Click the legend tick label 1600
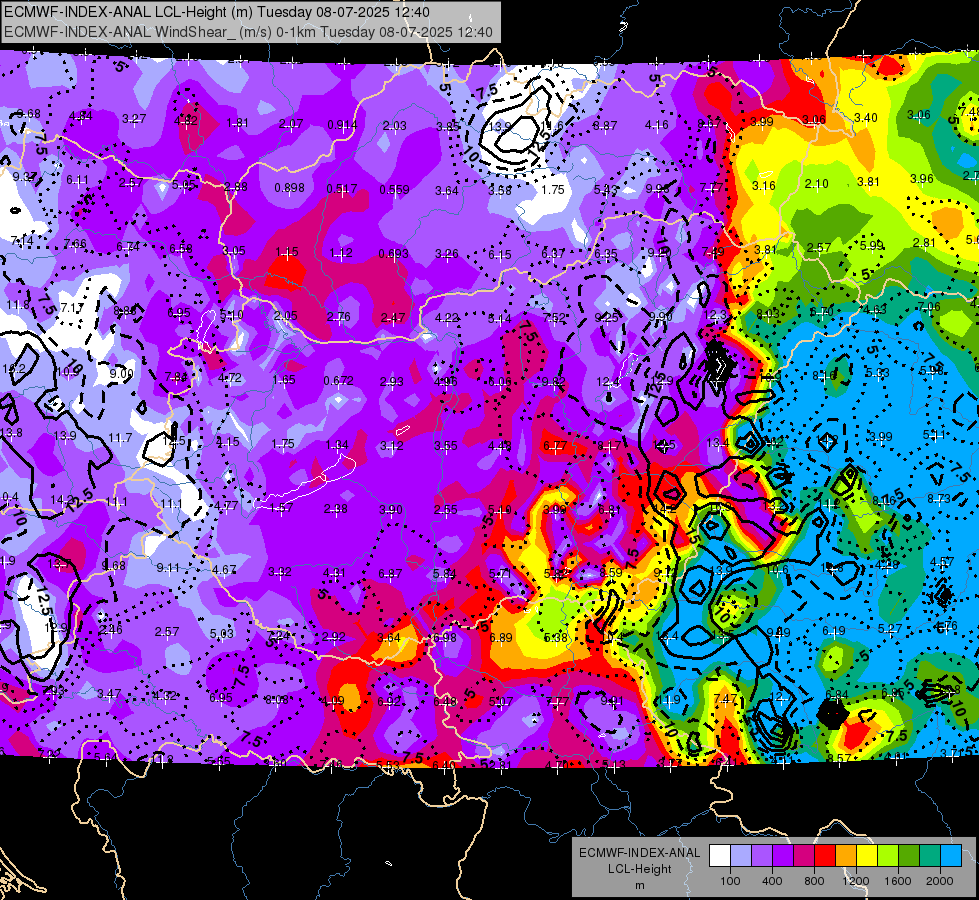This screenshot has width=979, height=900. point(898,881)
